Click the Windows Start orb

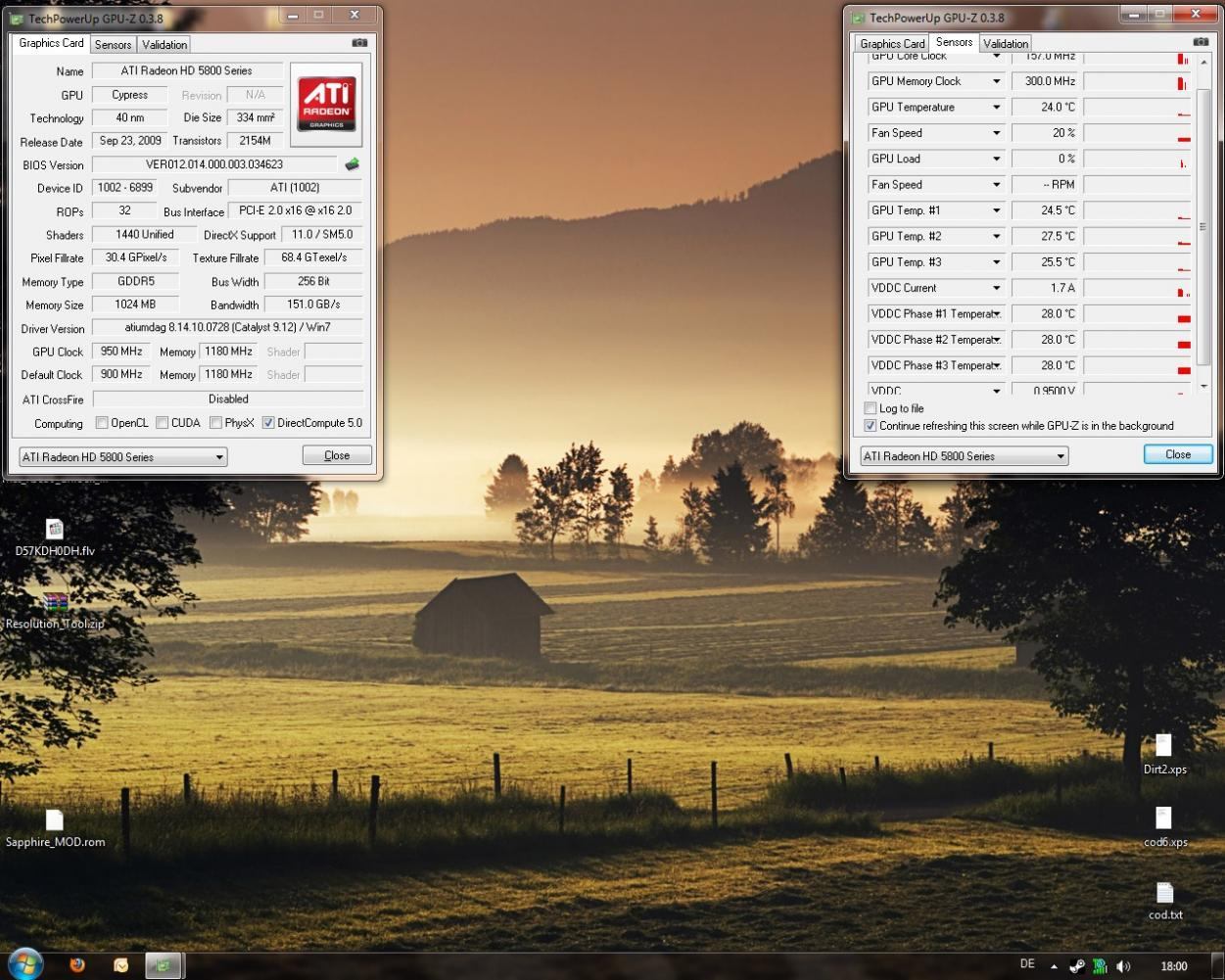[24, 964]
